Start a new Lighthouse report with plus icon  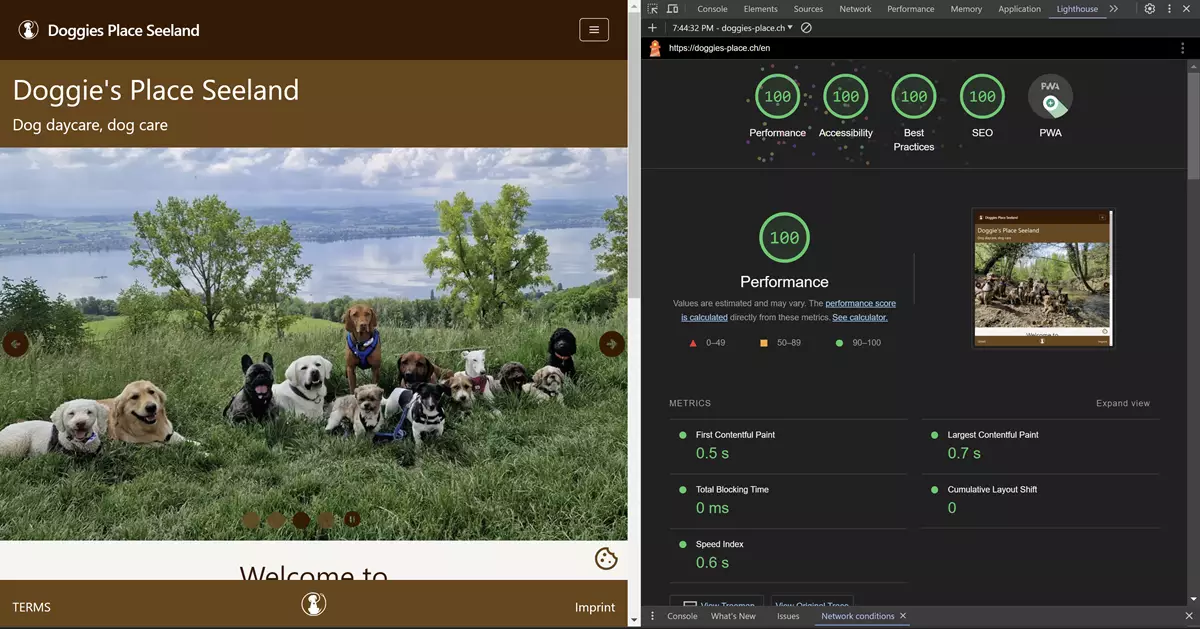coord(653,28)
